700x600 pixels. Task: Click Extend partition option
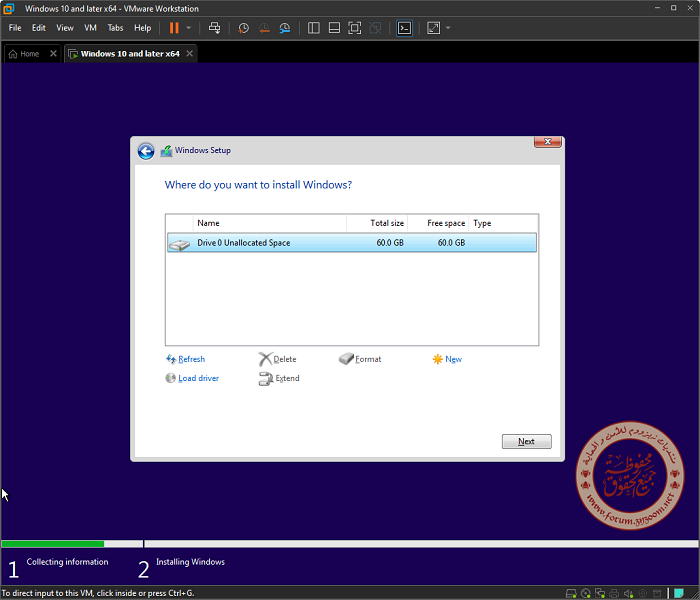pos(279,379)
